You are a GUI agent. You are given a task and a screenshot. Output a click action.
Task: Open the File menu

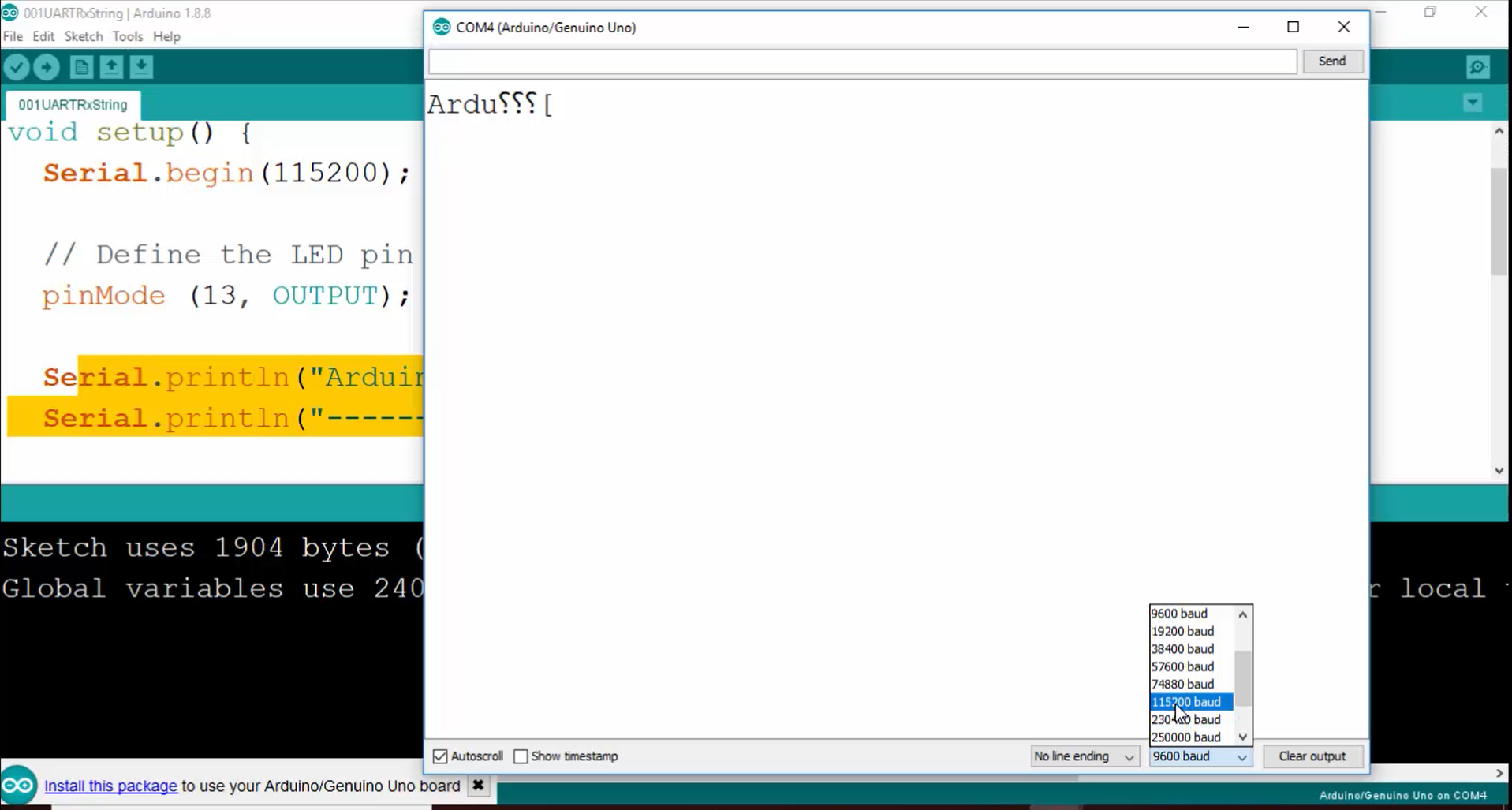[13, 36]
